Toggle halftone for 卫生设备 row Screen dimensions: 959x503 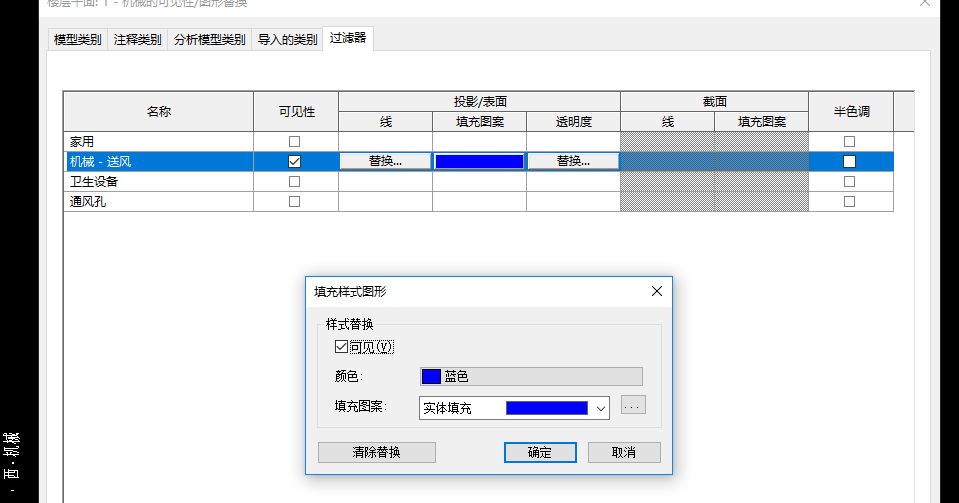850,182
